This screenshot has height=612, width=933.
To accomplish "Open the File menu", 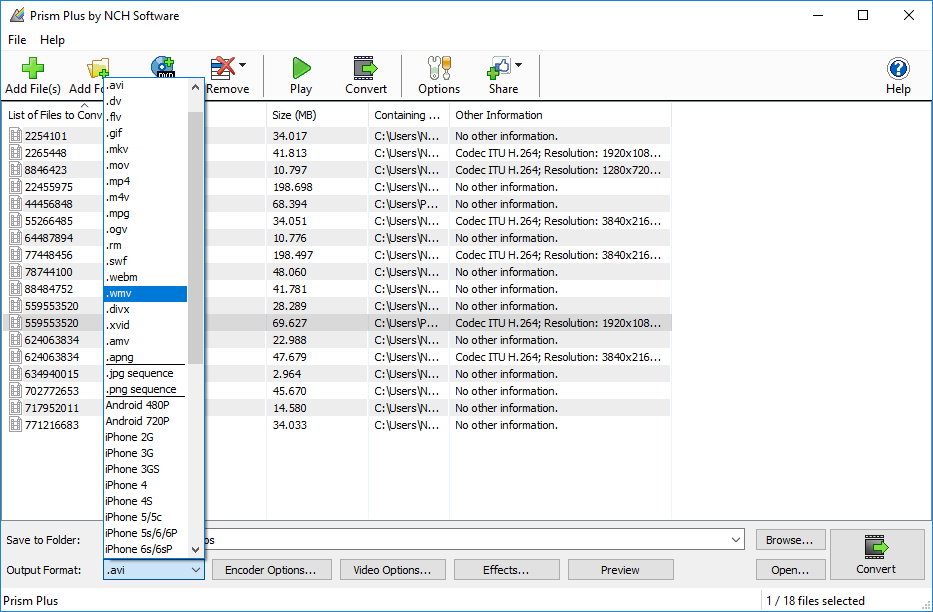I will 17,40.
